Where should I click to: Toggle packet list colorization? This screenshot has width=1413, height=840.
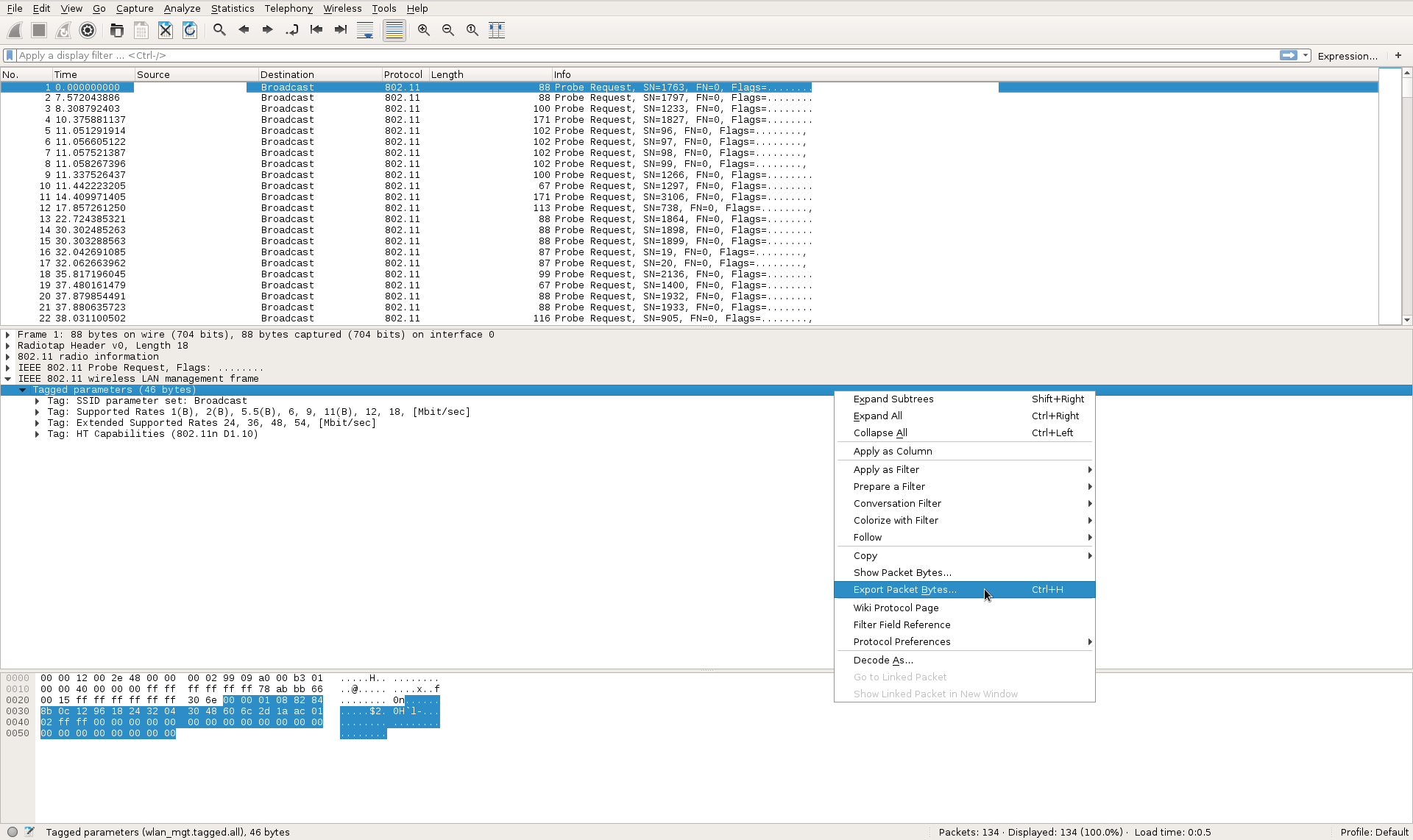(x=394, y=30)
